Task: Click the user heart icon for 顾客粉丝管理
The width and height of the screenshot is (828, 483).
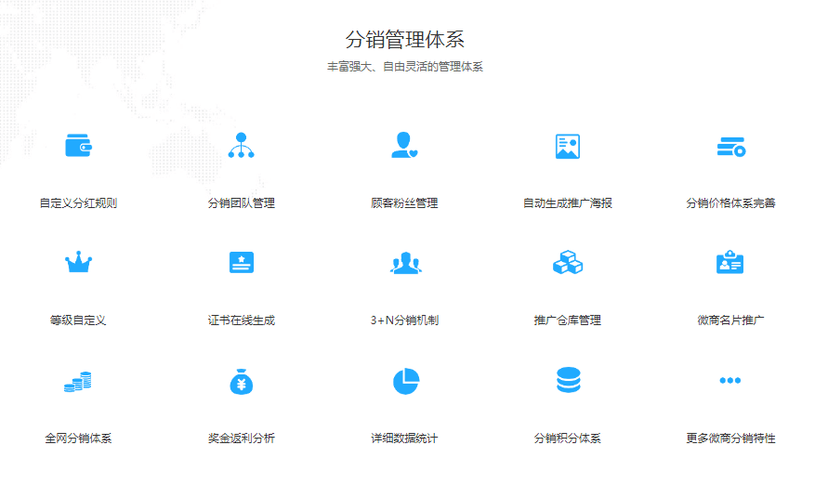Action: point(404,146)
